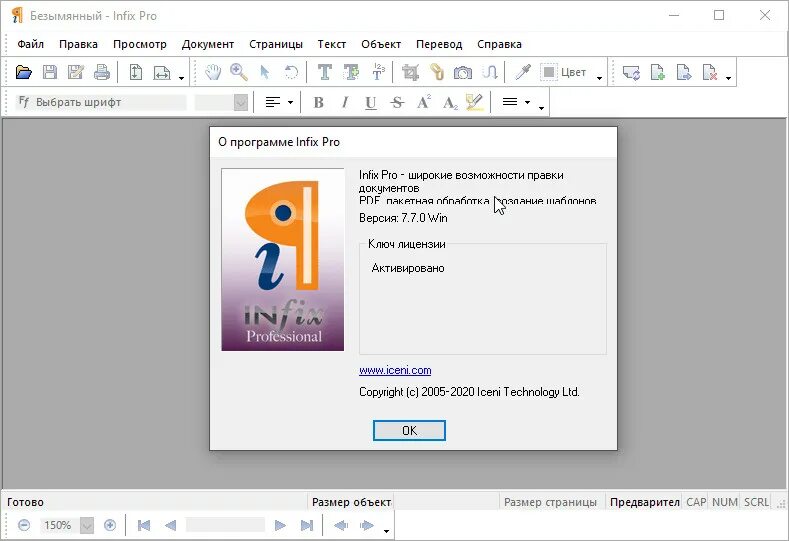Click the Выбрать шрифт font field
Viewport: 789px width, 541px height.
tap(101, 103)
